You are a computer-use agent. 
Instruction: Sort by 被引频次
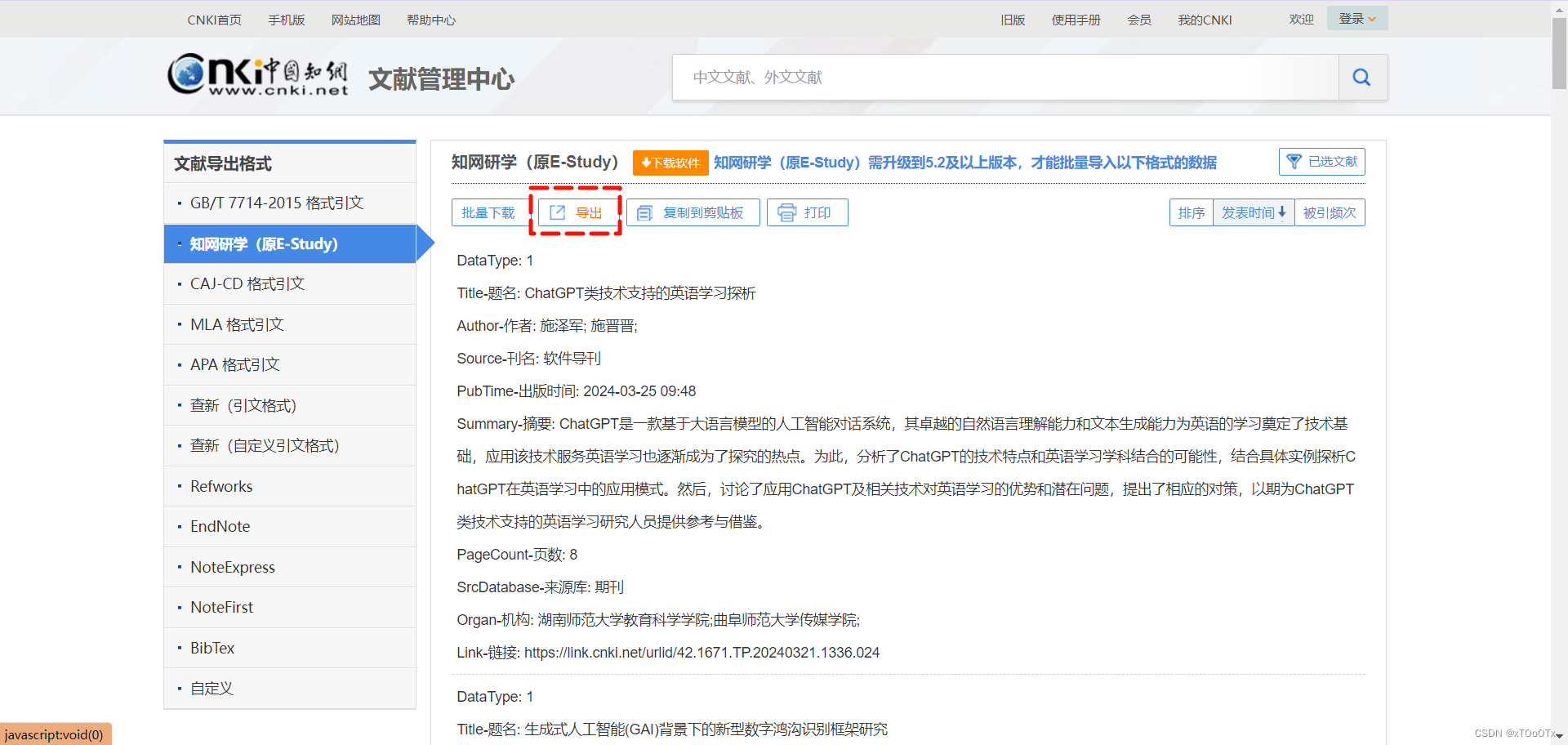coord(1330,212)
